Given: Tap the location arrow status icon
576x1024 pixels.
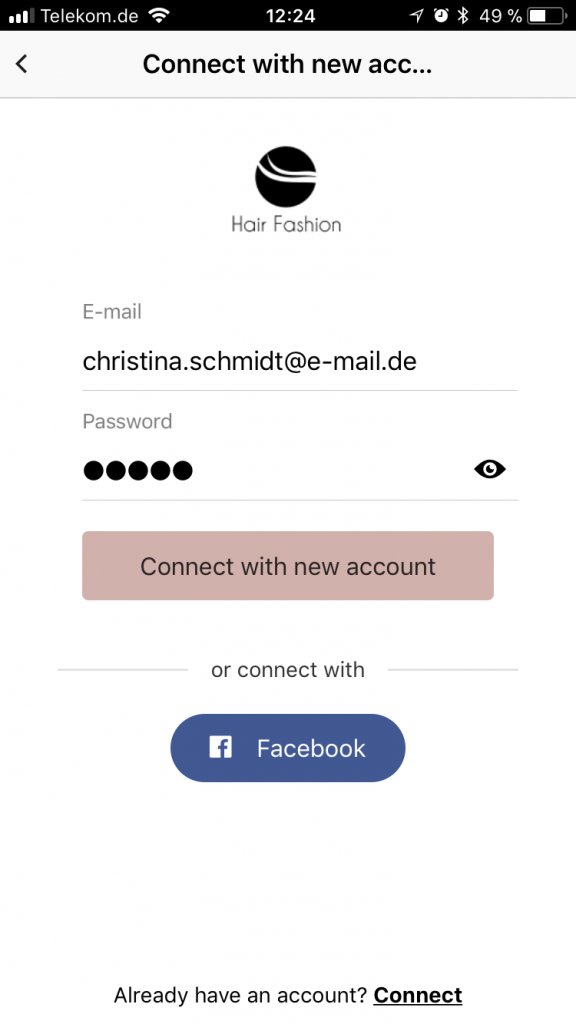Looking at the screenshot, I should coord(417,16).
